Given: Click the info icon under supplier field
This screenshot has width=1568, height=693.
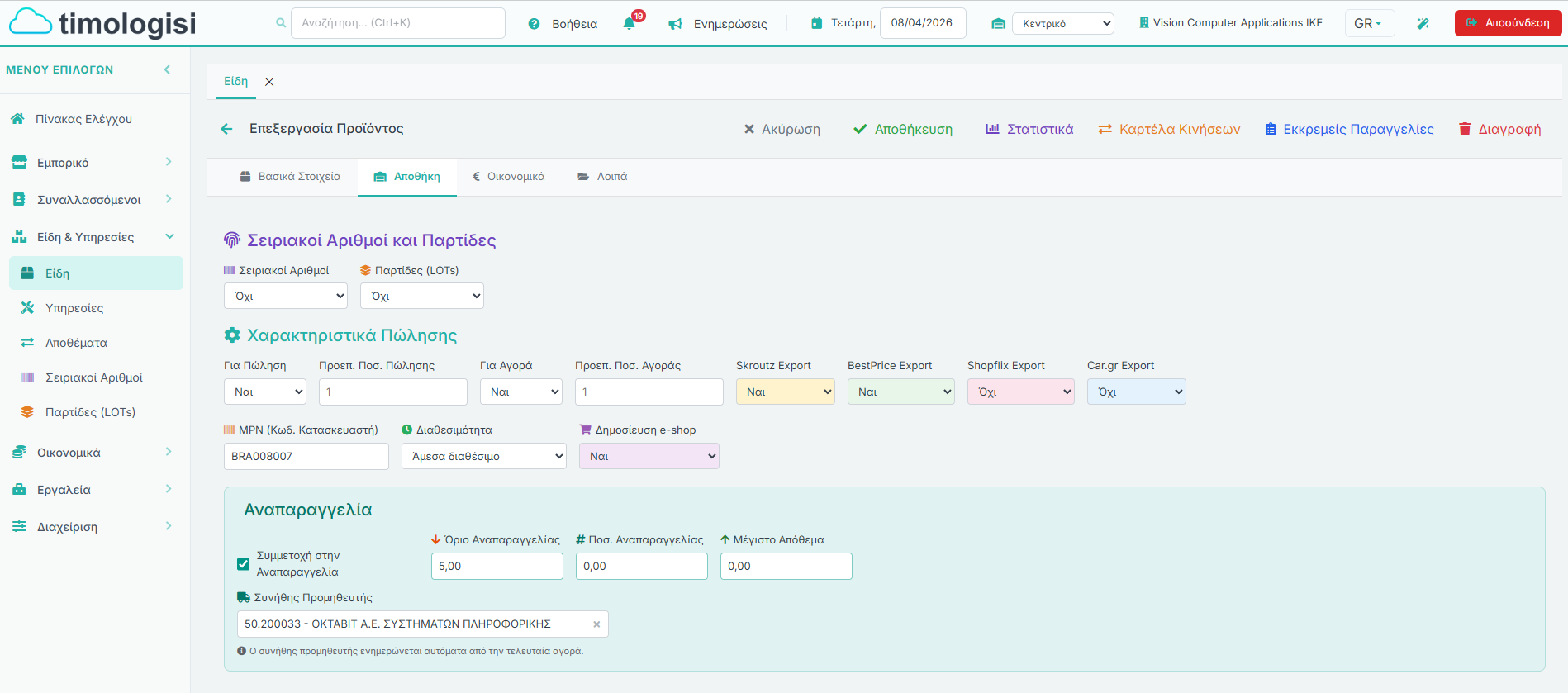Looking at the screenshot, I should coord(241,651).
